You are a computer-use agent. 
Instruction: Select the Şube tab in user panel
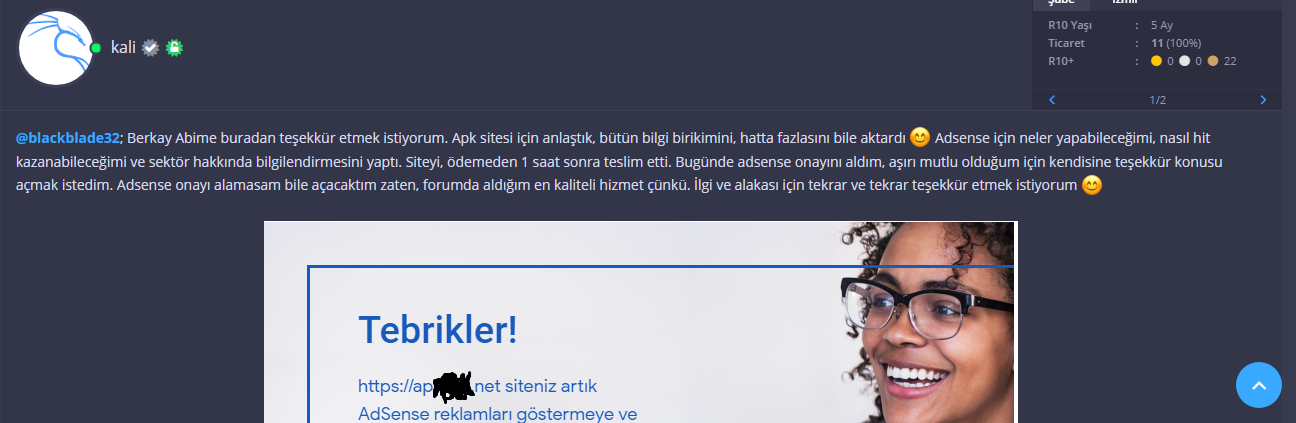click(1061, 3)
